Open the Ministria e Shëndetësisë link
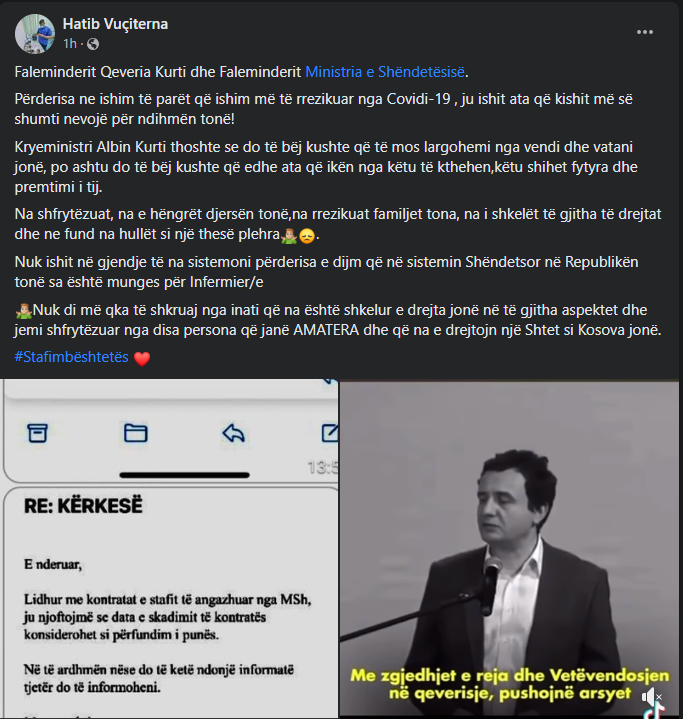 (x=385, y=72)
